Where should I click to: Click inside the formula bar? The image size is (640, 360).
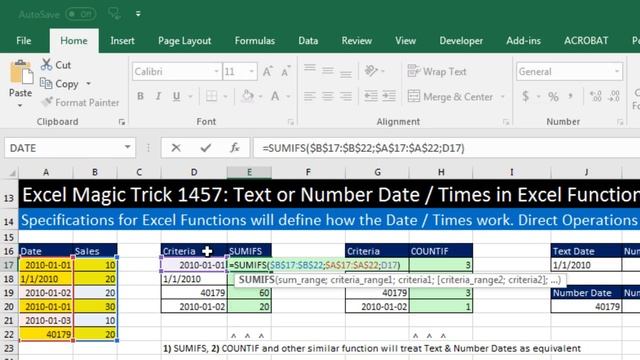click(x=447, y=148)
